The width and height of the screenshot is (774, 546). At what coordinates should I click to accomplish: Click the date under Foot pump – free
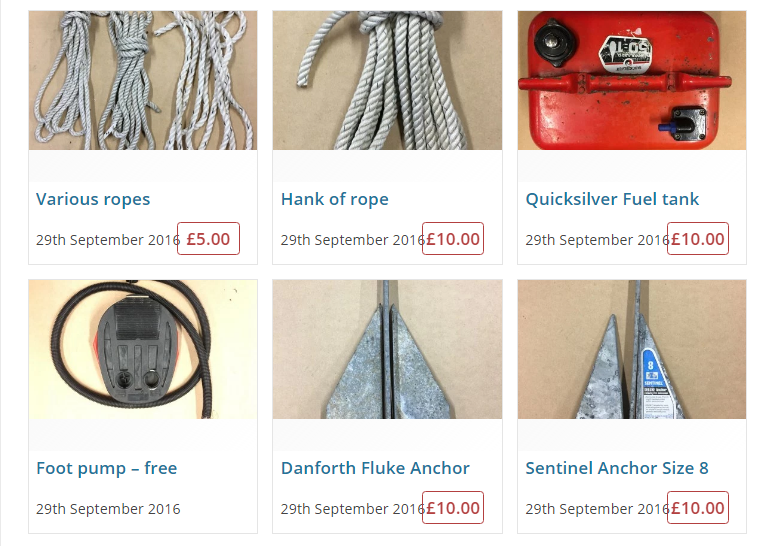point(108,509)
